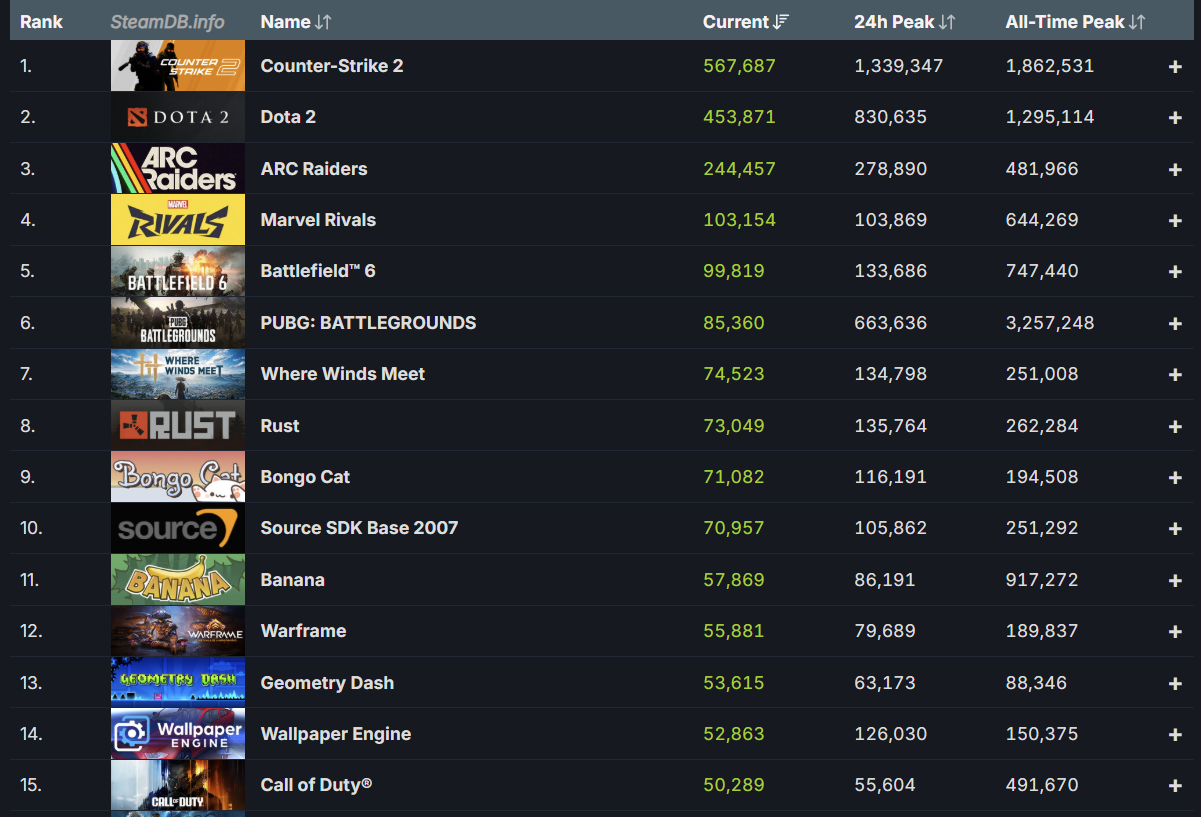1201x817 pixels.
Task: Expand the Source SDK Base 2007 plus icon
Action: tap(1175, 528)
